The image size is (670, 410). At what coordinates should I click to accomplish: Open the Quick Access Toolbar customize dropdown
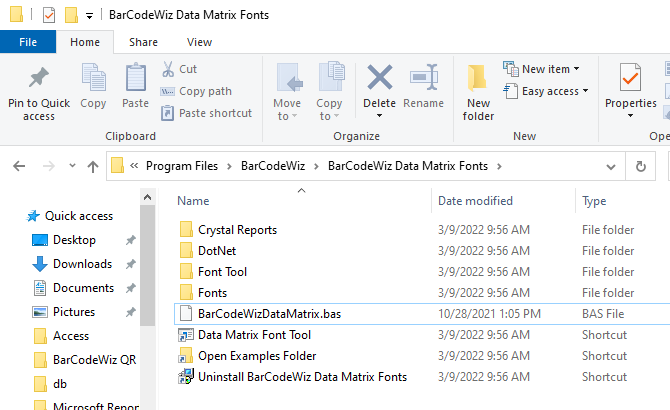(89, 16)
